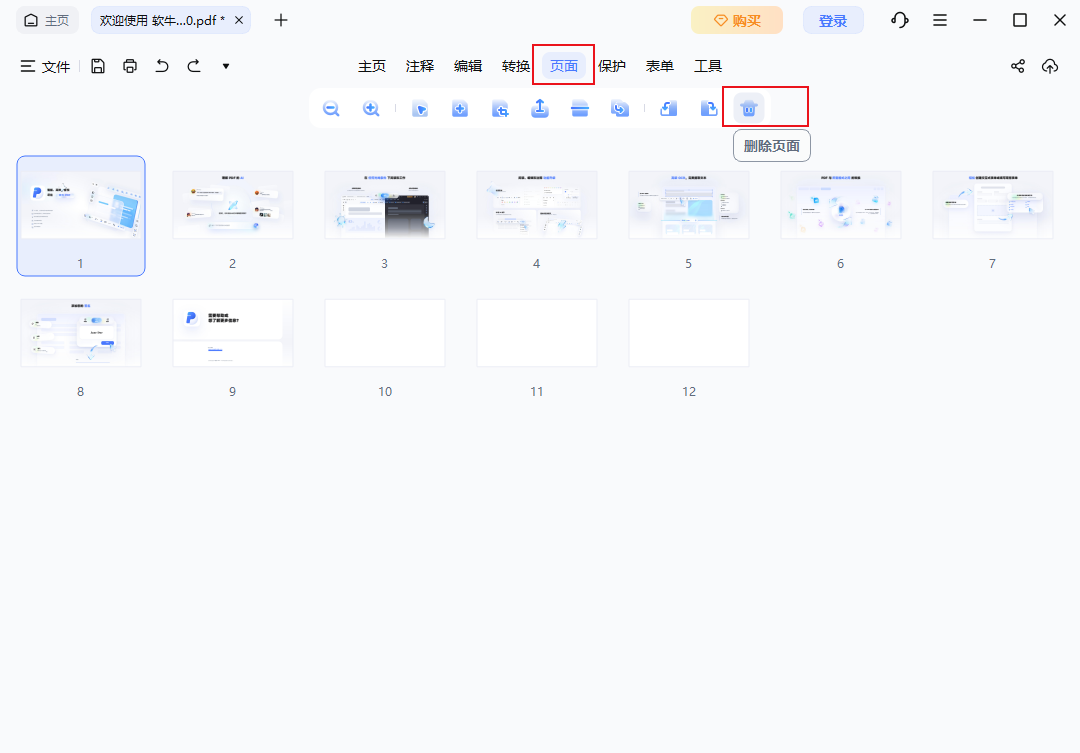
Task: Open the 文件 menu
Action: [x=45, y=66]
